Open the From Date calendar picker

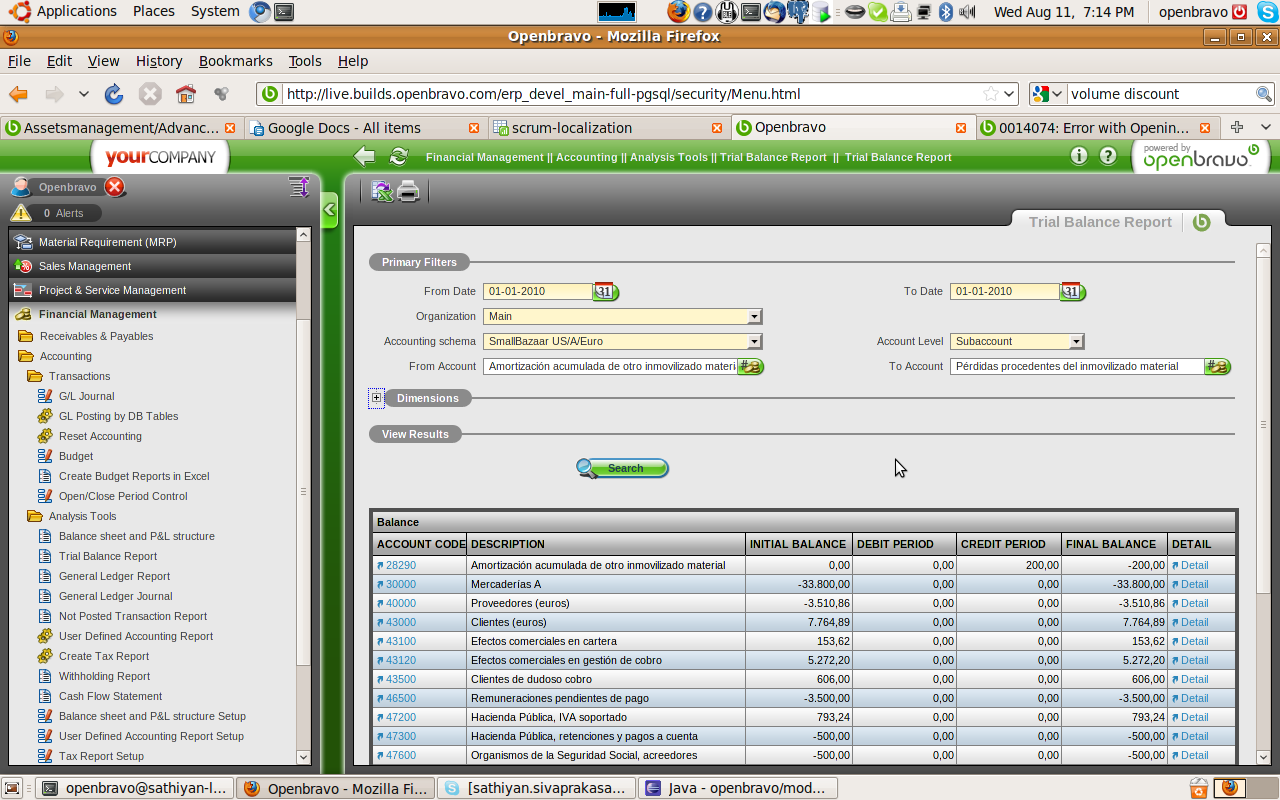[x=606, y=292]
